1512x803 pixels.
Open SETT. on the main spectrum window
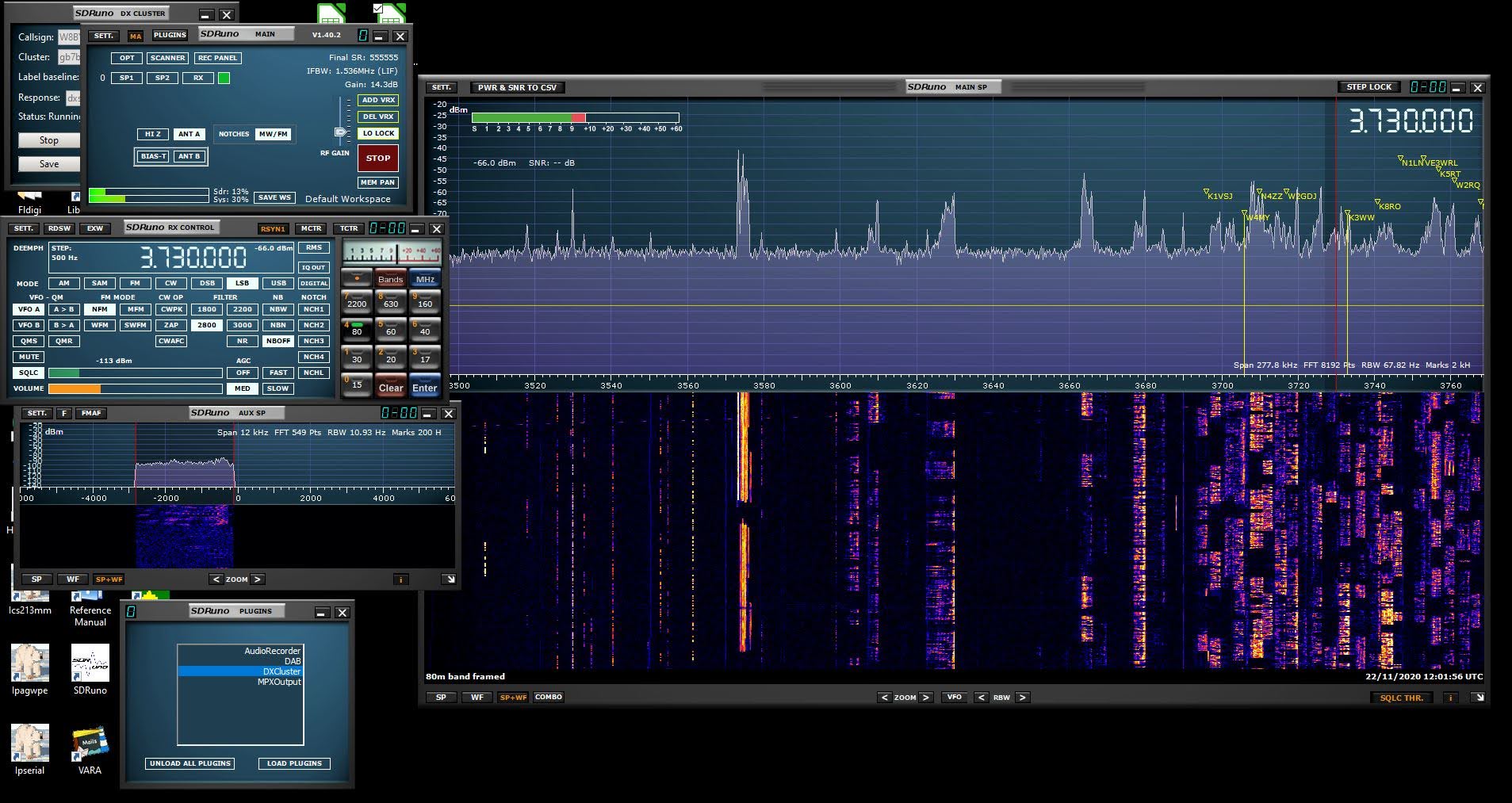441,87
